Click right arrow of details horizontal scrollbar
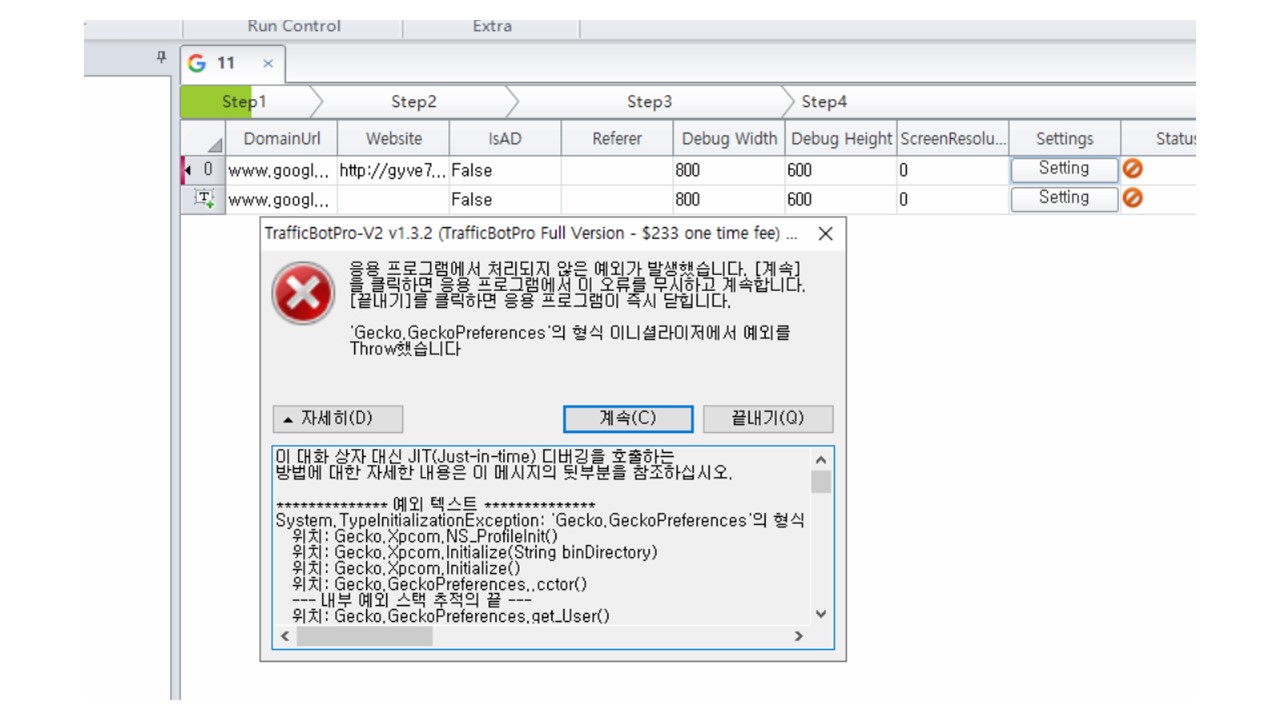This screenshot has height=720, width=1280. [x=798, y=636]
